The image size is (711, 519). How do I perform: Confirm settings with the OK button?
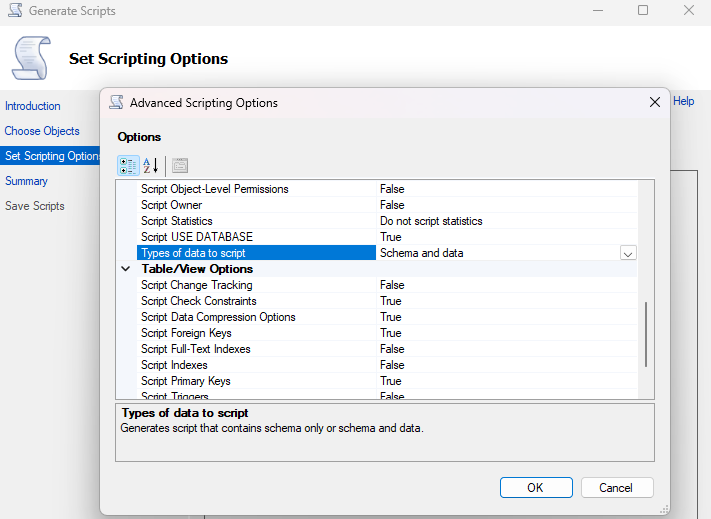536,488
